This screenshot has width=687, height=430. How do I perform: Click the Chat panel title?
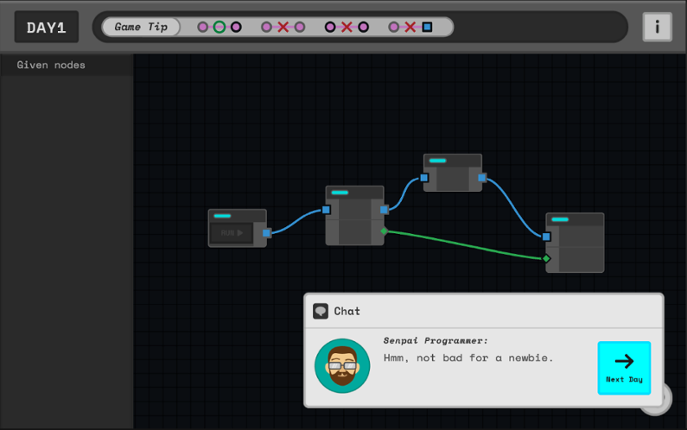pos(347,311)
